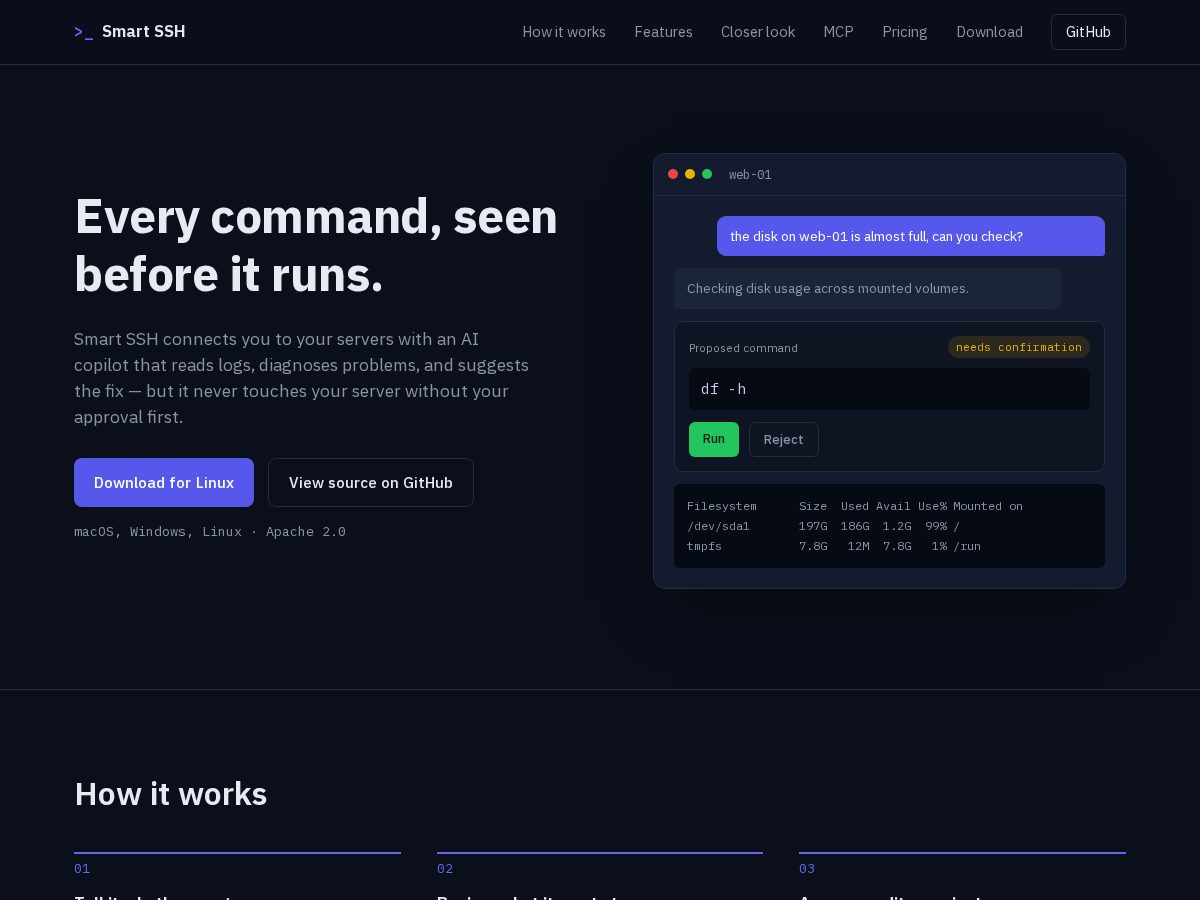This screenshot has height=900, width=1200.
Task: Click the GitHub button in header
Action: (x=1088, y=32)
